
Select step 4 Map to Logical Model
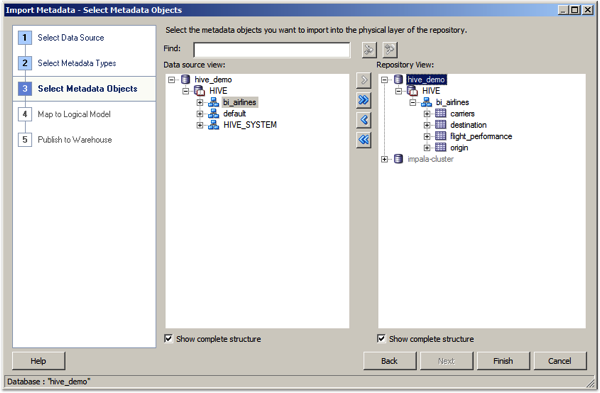74,114
